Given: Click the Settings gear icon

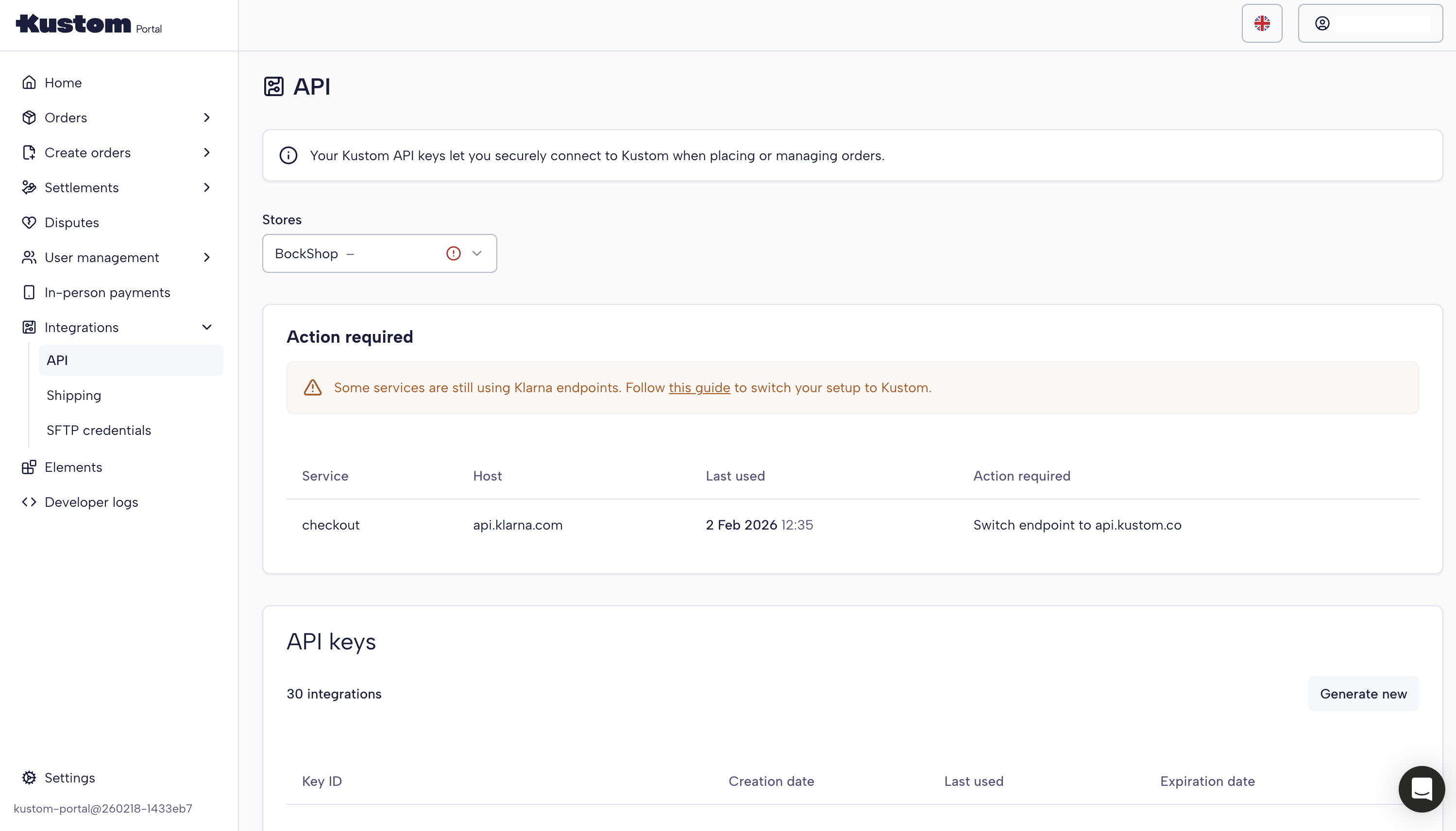Looking at the screenshot, I should (29, 778).
